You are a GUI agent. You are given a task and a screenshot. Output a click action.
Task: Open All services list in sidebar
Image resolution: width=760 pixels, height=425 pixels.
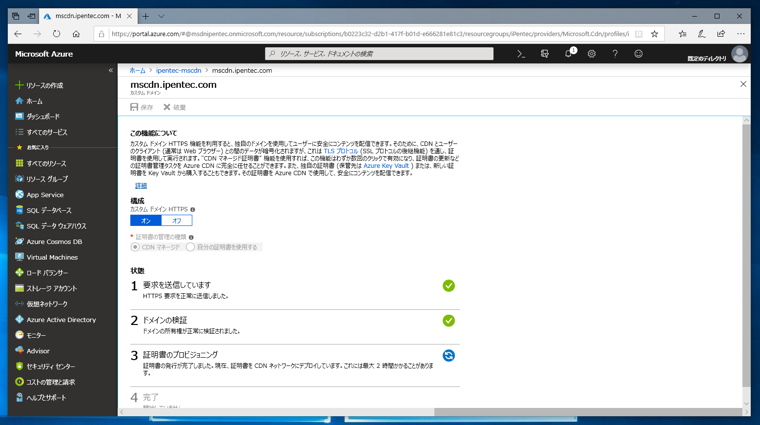click(x=42, y=132)
